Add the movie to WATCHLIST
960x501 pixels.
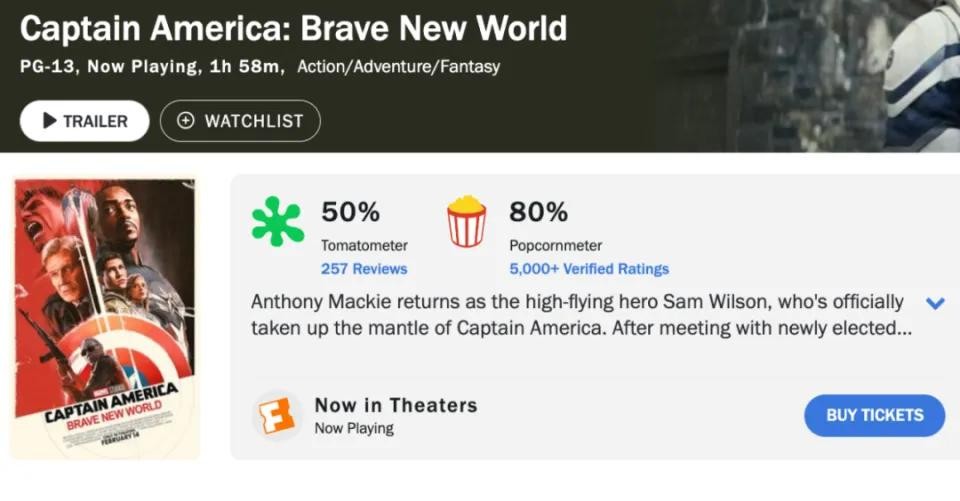pos(240,121)
